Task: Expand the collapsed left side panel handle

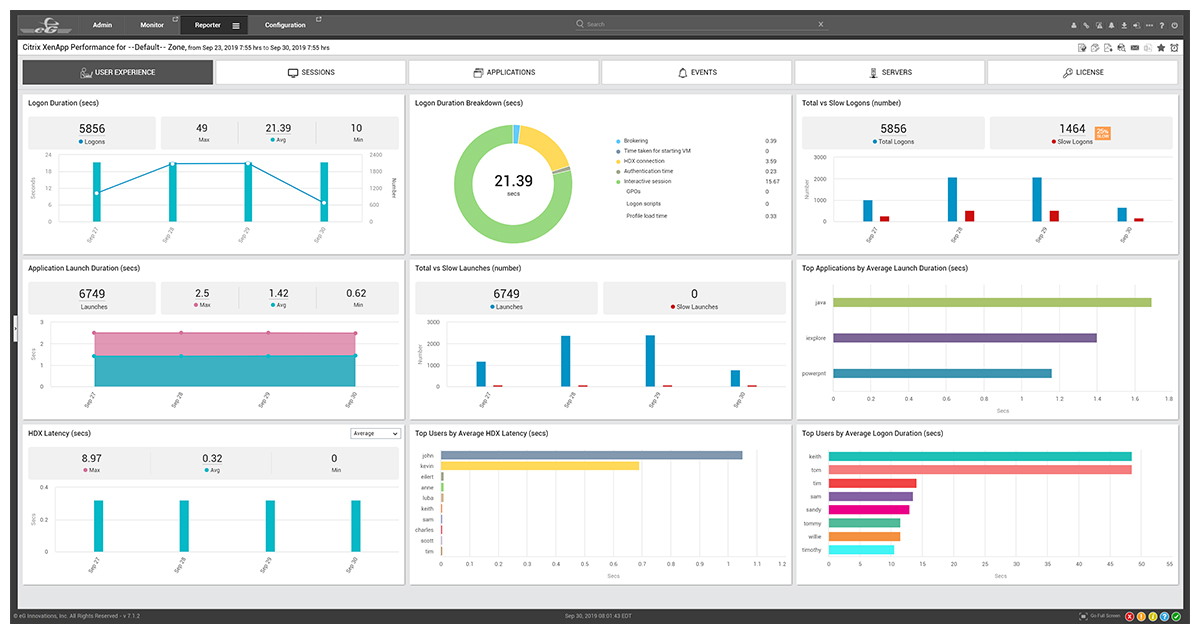Action: 15,329
